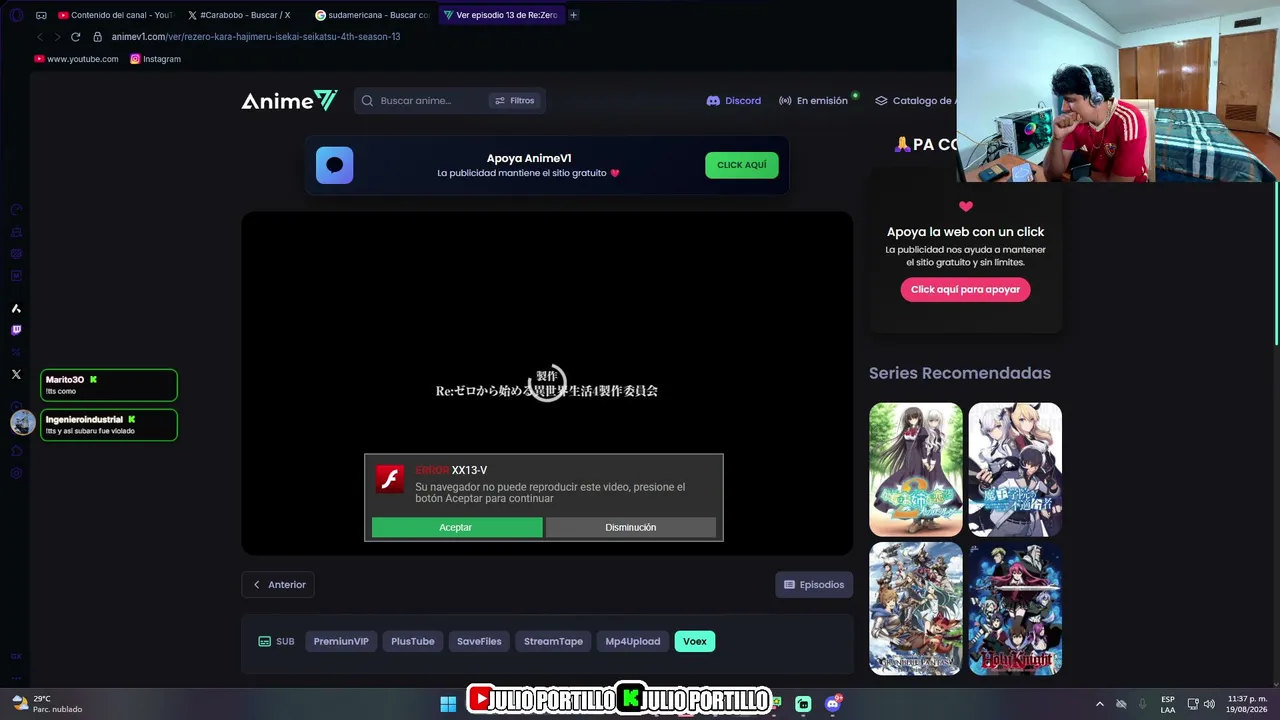Go to En emisión section
The width and height of the screenshot is (1280, 720).
coord(813,101)
